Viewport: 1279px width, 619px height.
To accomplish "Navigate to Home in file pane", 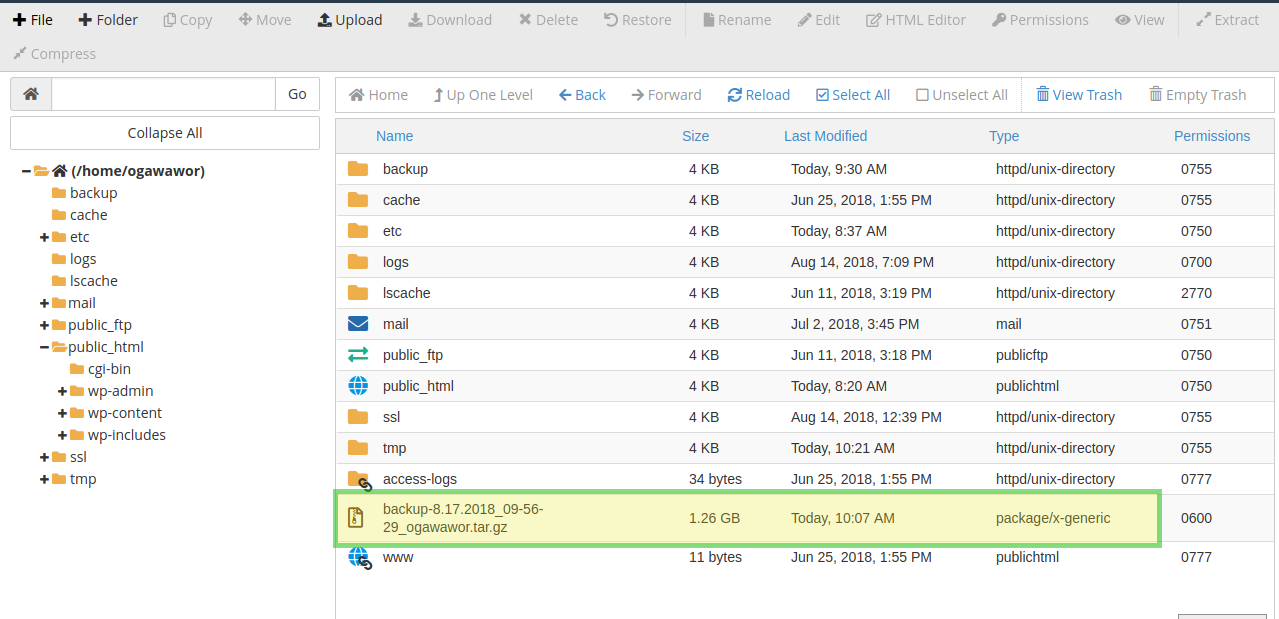I will tap(378, 95).
